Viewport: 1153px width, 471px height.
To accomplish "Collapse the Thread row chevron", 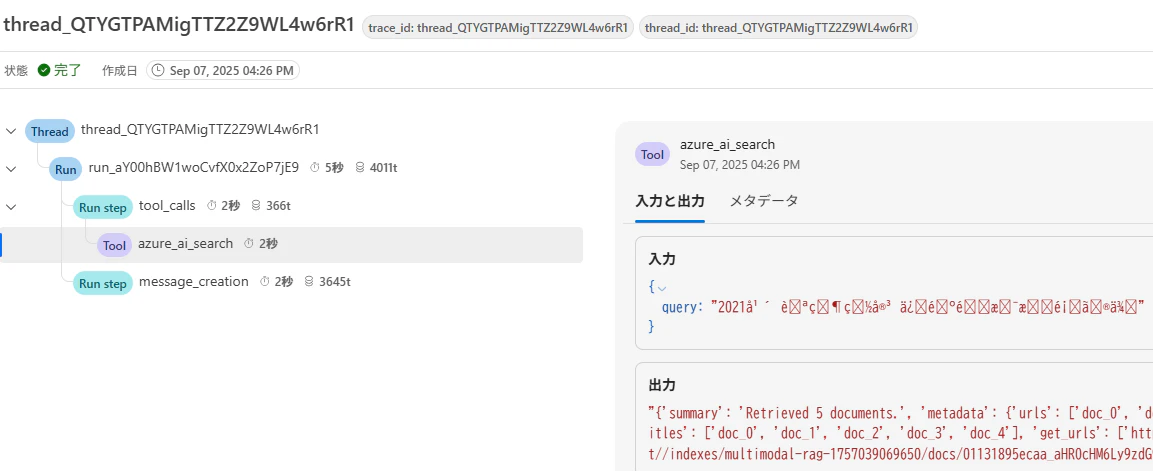I will [x=10, y=131].
